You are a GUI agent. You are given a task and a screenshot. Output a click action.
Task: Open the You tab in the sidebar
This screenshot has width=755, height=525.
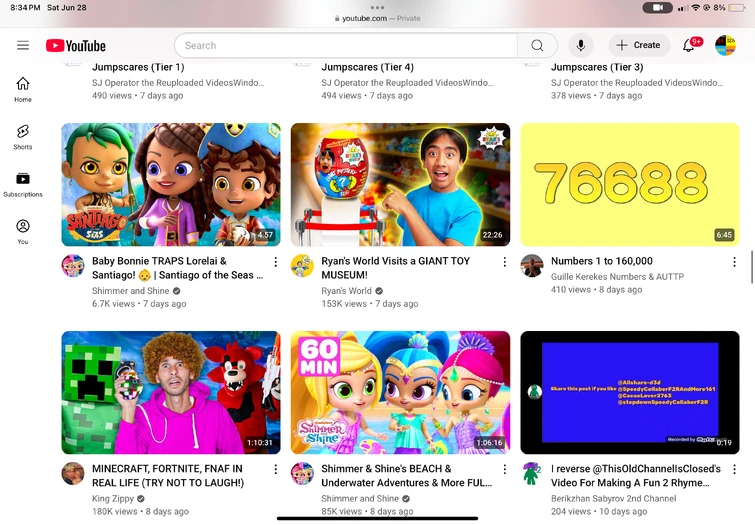[x=23, y=232]
